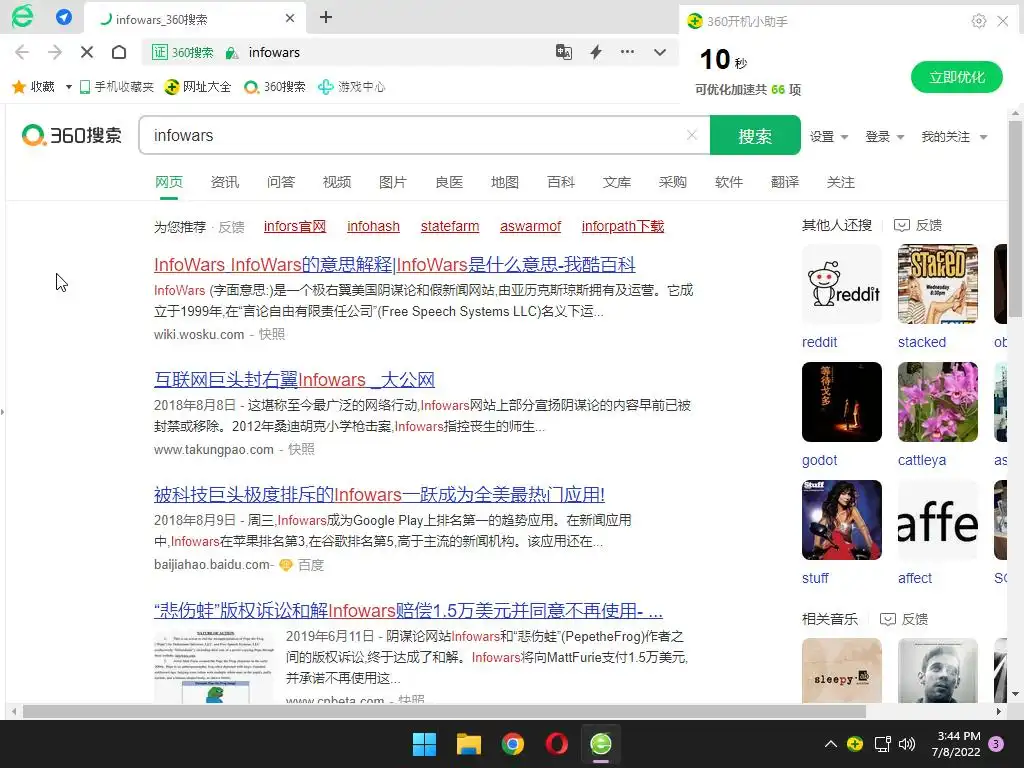The image size is (1024, 768).
Task: Open the 被科技巨头极度排斥的Infowars result
Action: (379, 494)
